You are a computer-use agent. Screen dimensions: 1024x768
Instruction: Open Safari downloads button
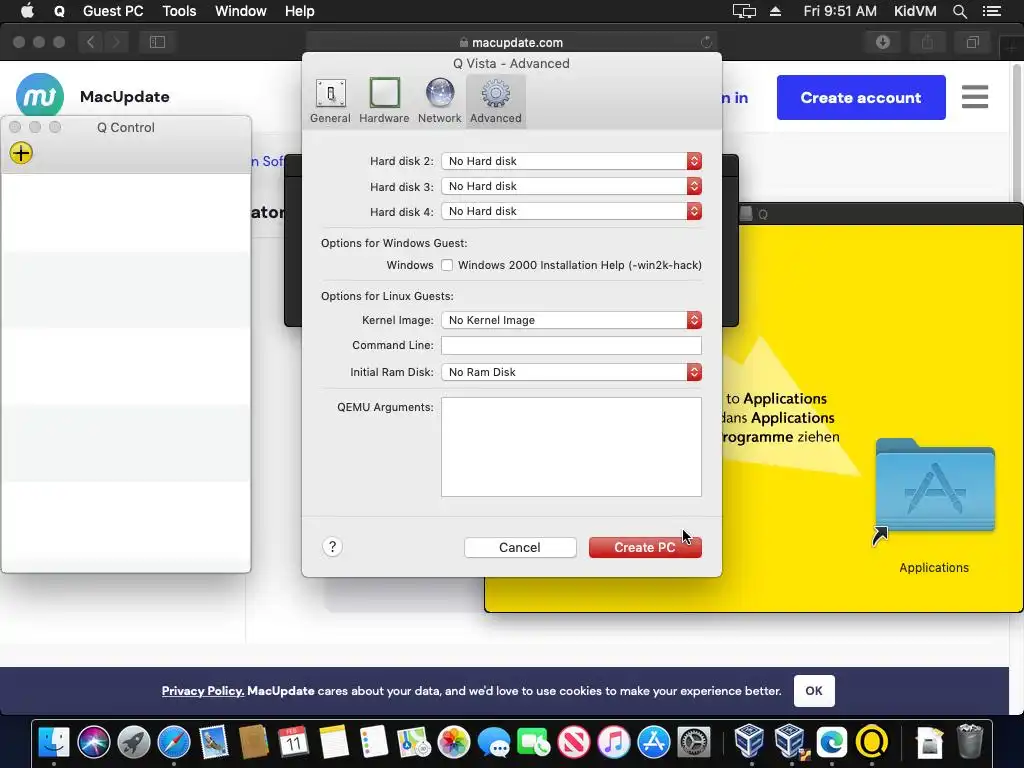pos(883,42)
